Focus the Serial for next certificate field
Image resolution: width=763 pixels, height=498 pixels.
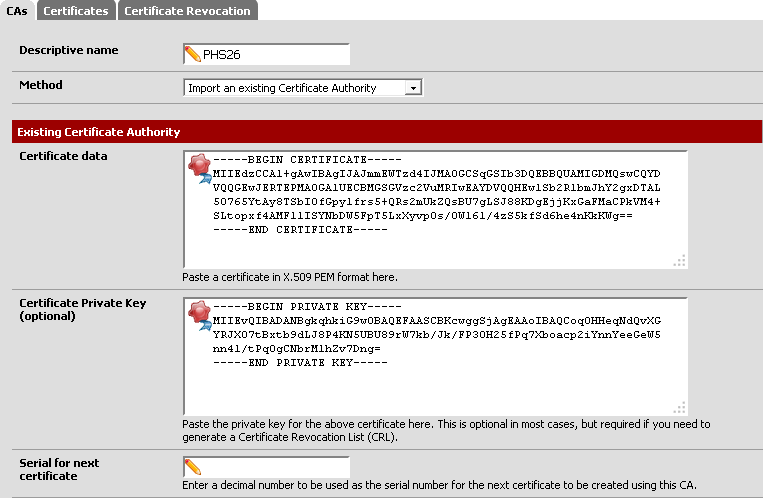click(275, 467)
